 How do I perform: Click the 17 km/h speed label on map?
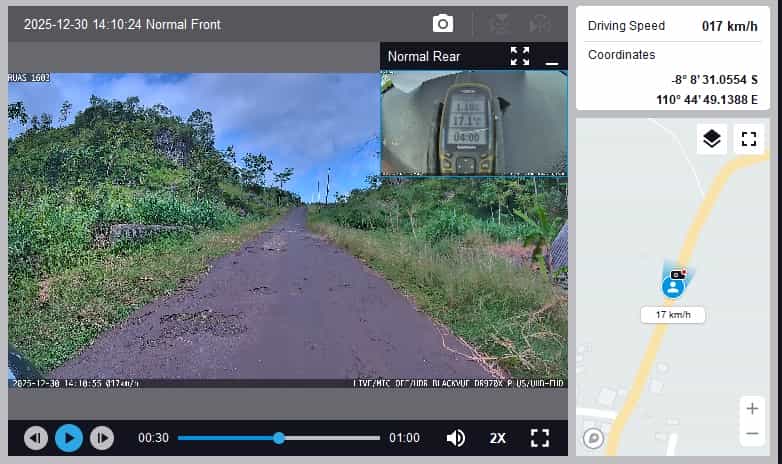click(673, 315)
